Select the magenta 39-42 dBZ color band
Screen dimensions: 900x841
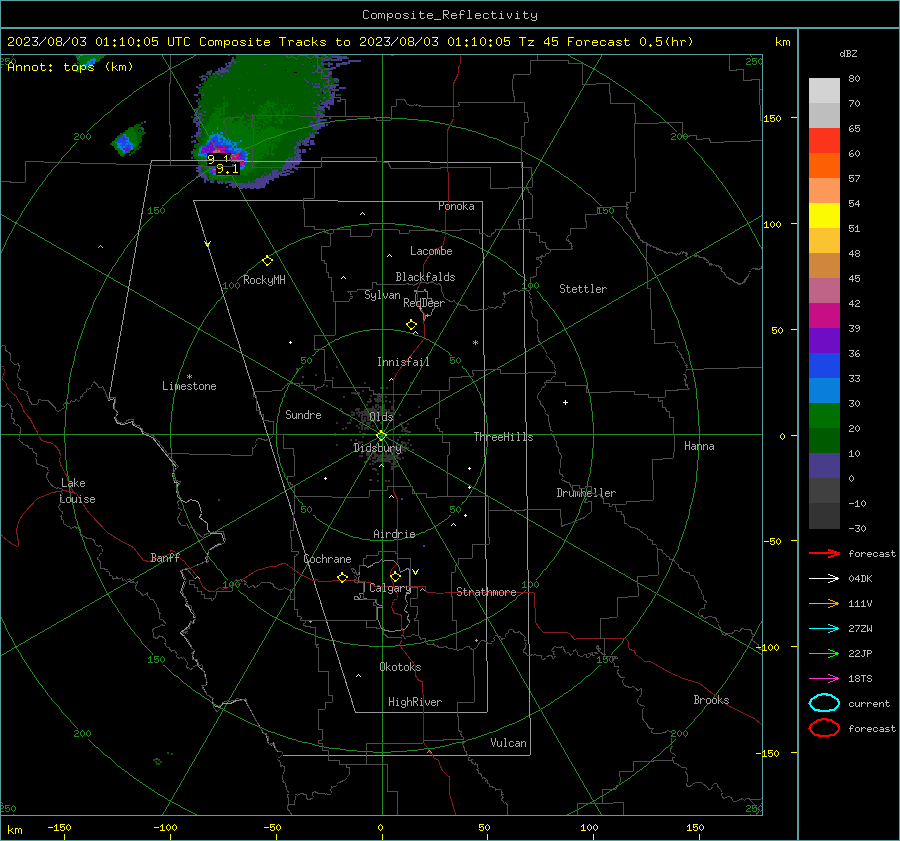click(x=824, y=316)
